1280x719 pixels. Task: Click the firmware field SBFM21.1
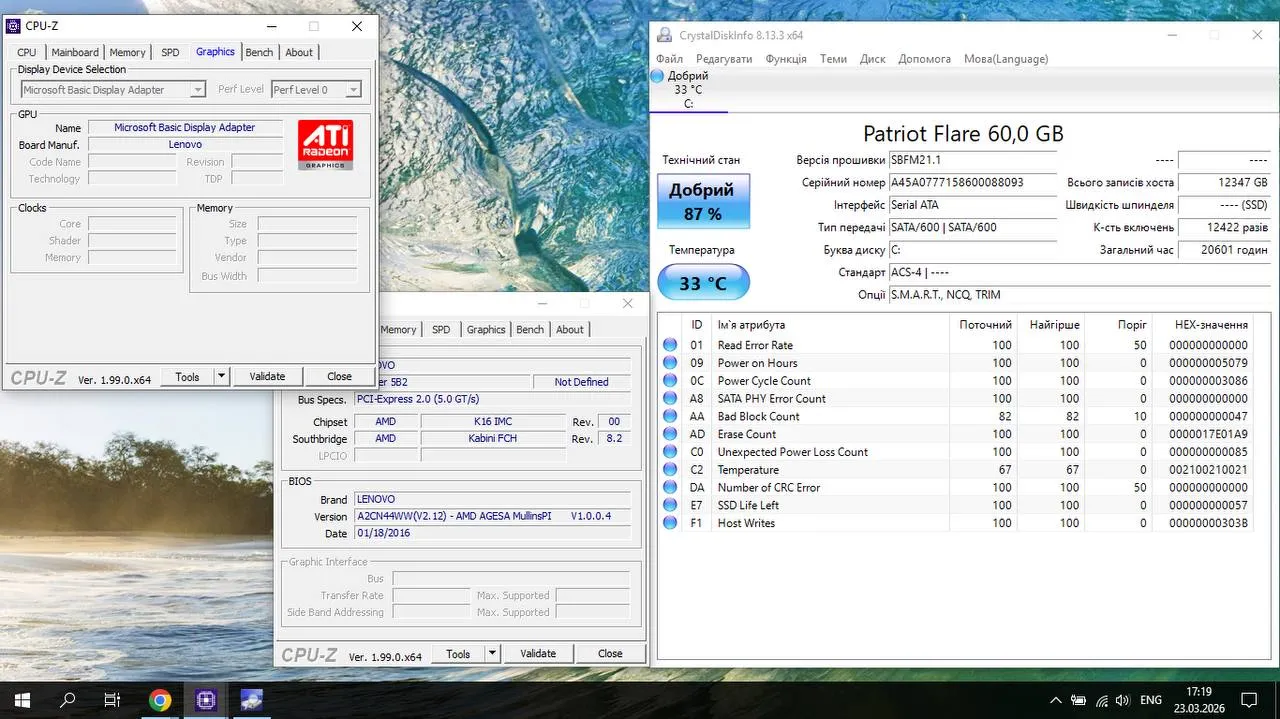(973, 160)
